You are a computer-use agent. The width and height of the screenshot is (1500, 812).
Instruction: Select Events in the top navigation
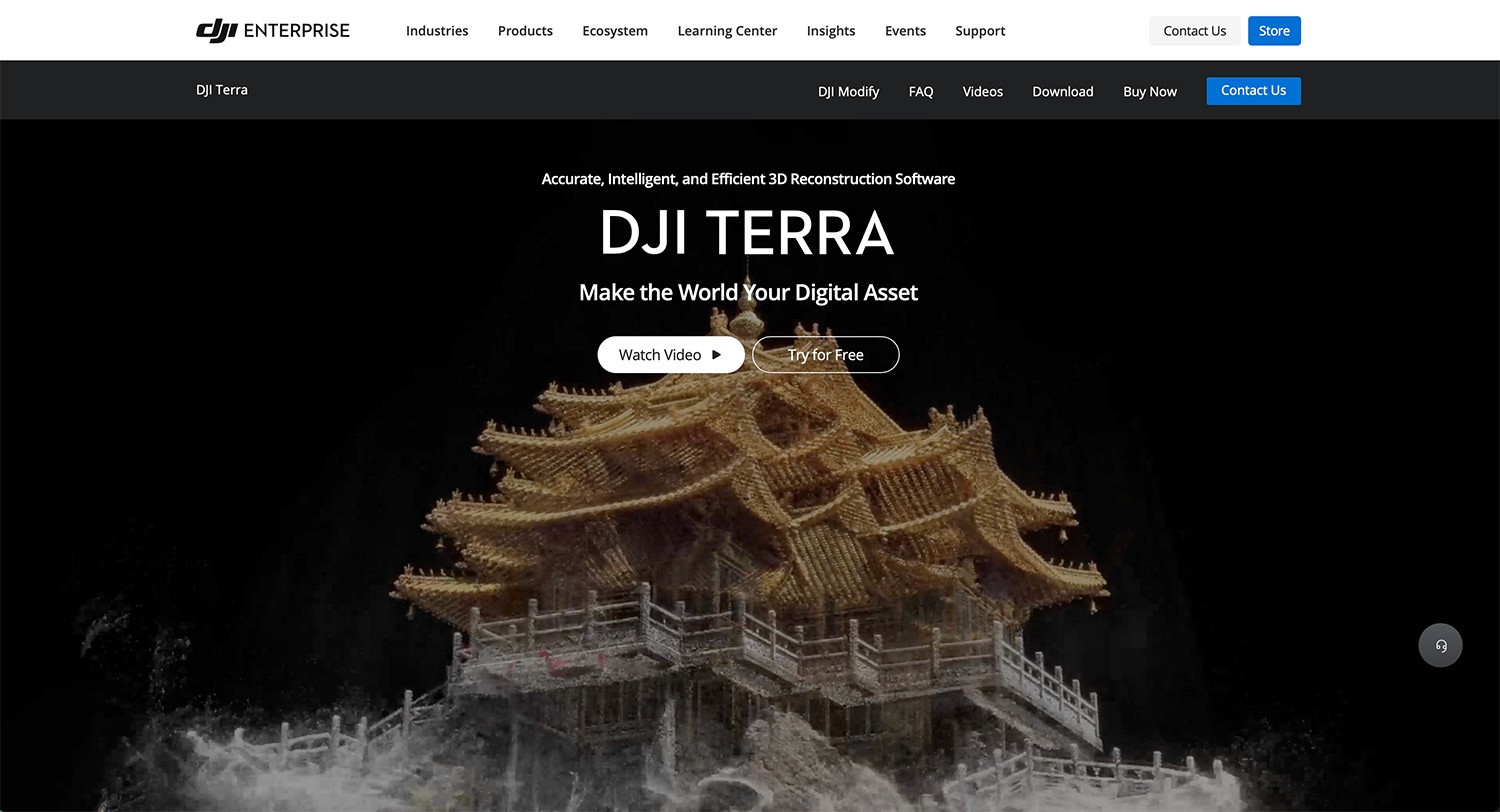tap(905, 30)
